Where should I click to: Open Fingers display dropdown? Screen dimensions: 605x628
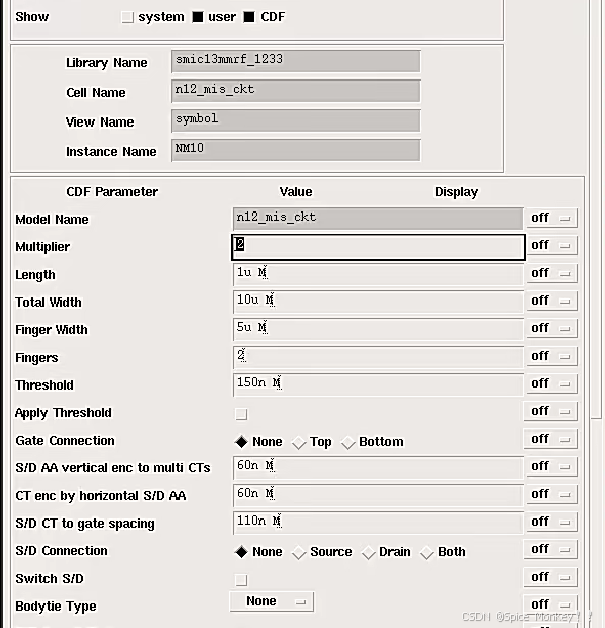[552, 356]
